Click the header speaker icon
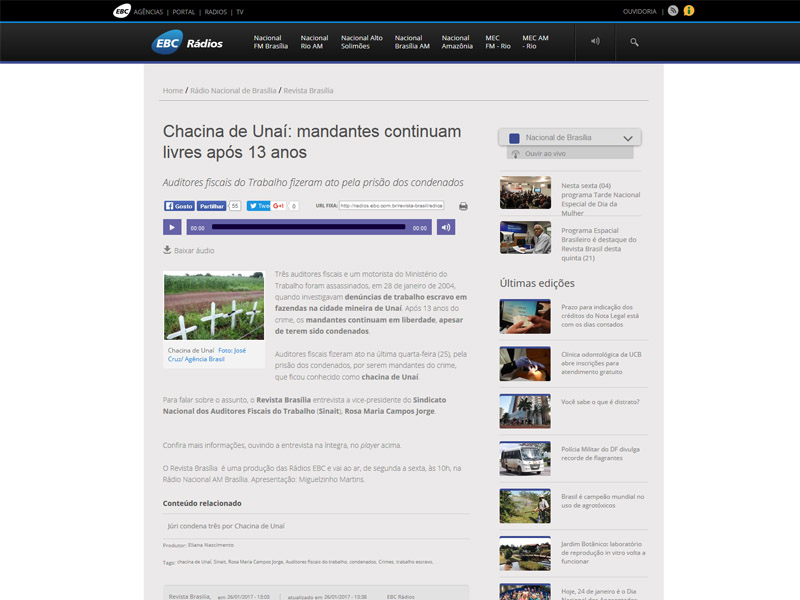The height and width of the screenshot is (600, 800). click(x=595, y=41)
